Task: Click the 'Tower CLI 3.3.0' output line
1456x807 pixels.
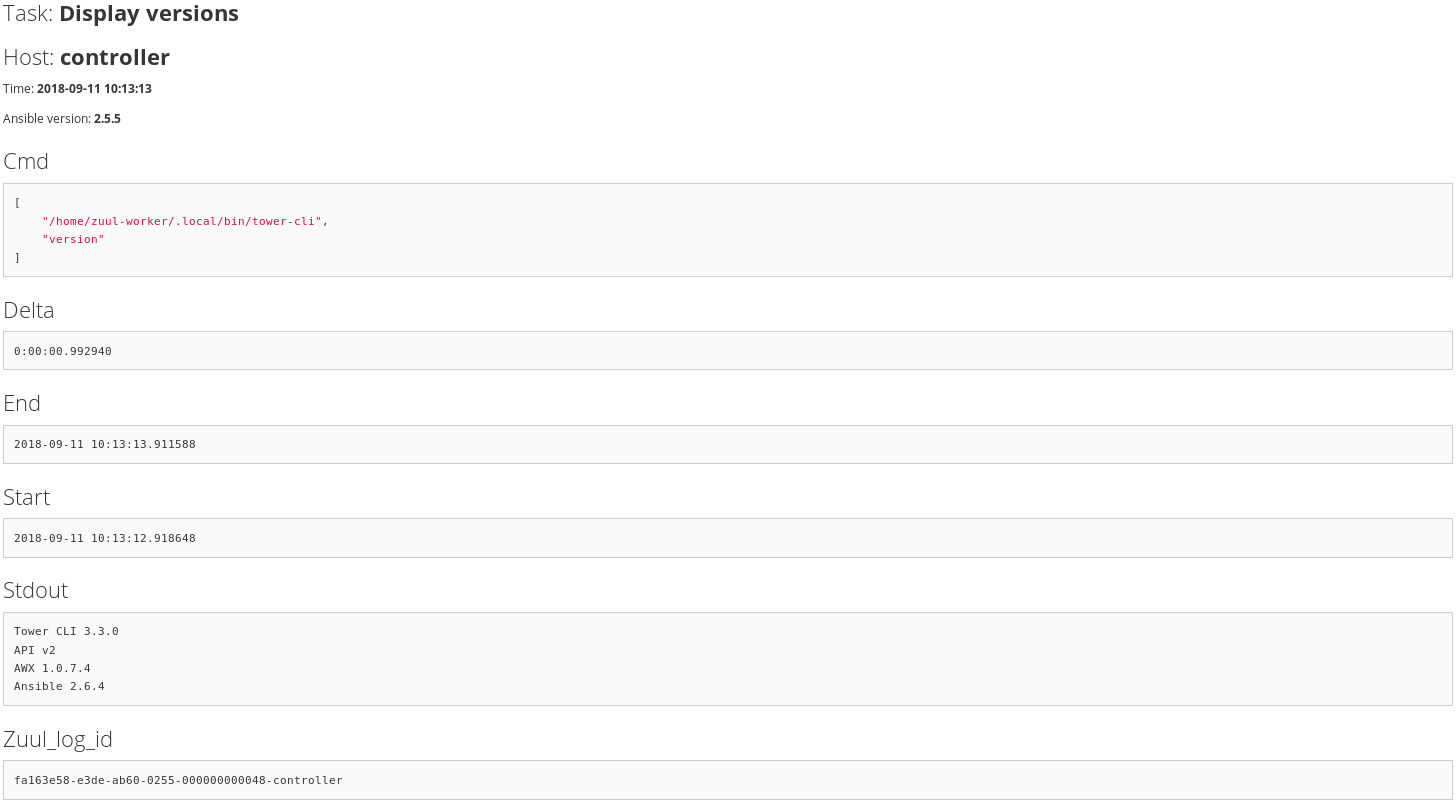Action: (66, 632)
